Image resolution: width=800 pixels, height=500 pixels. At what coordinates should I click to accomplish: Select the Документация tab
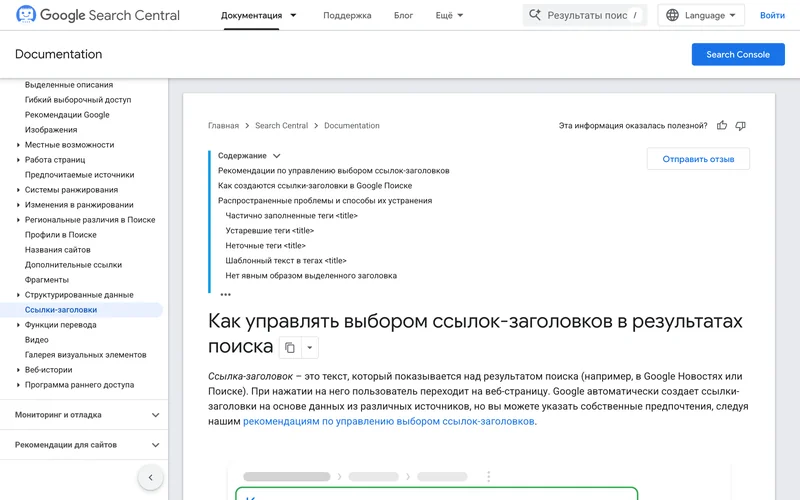pos(251,15)
